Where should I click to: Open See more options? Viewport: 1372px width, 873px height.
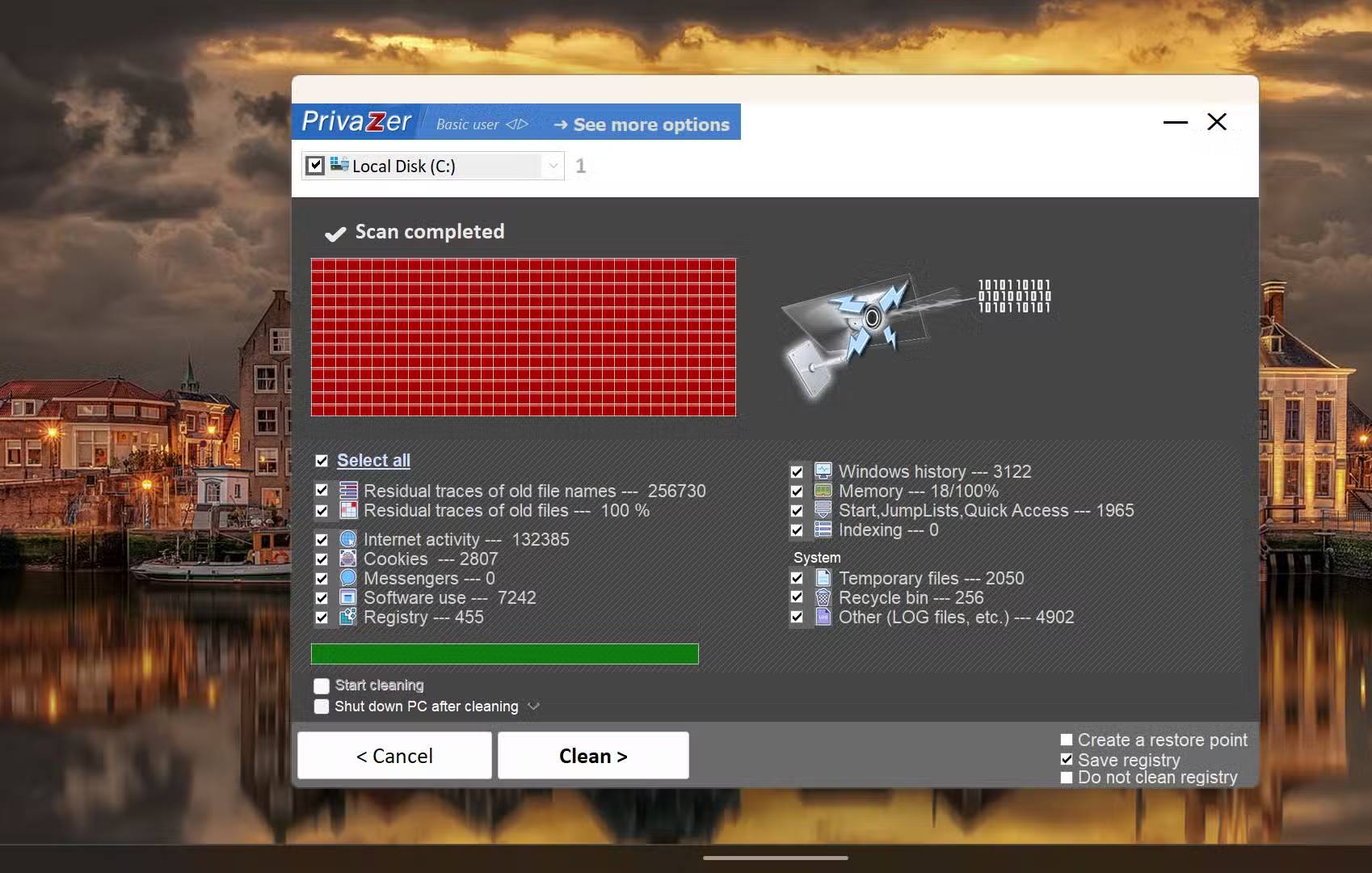(x=642, y=124)
